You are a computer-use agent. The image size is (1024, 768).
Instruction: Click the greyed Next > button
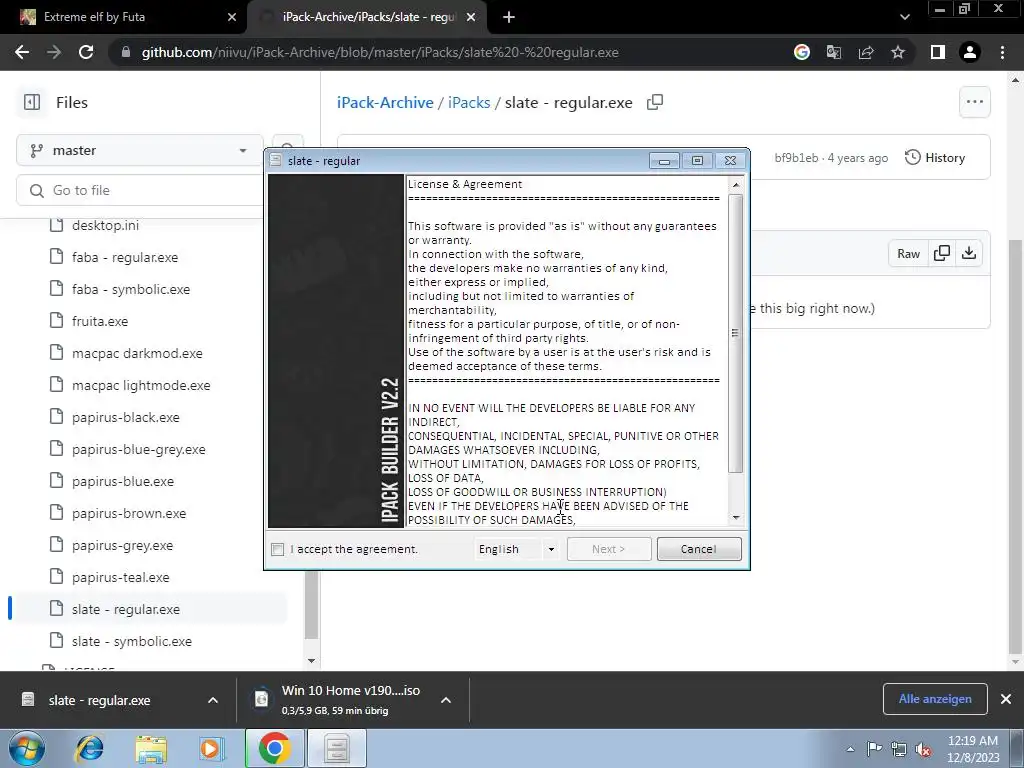pyautogui.click(x=609, y=549)
